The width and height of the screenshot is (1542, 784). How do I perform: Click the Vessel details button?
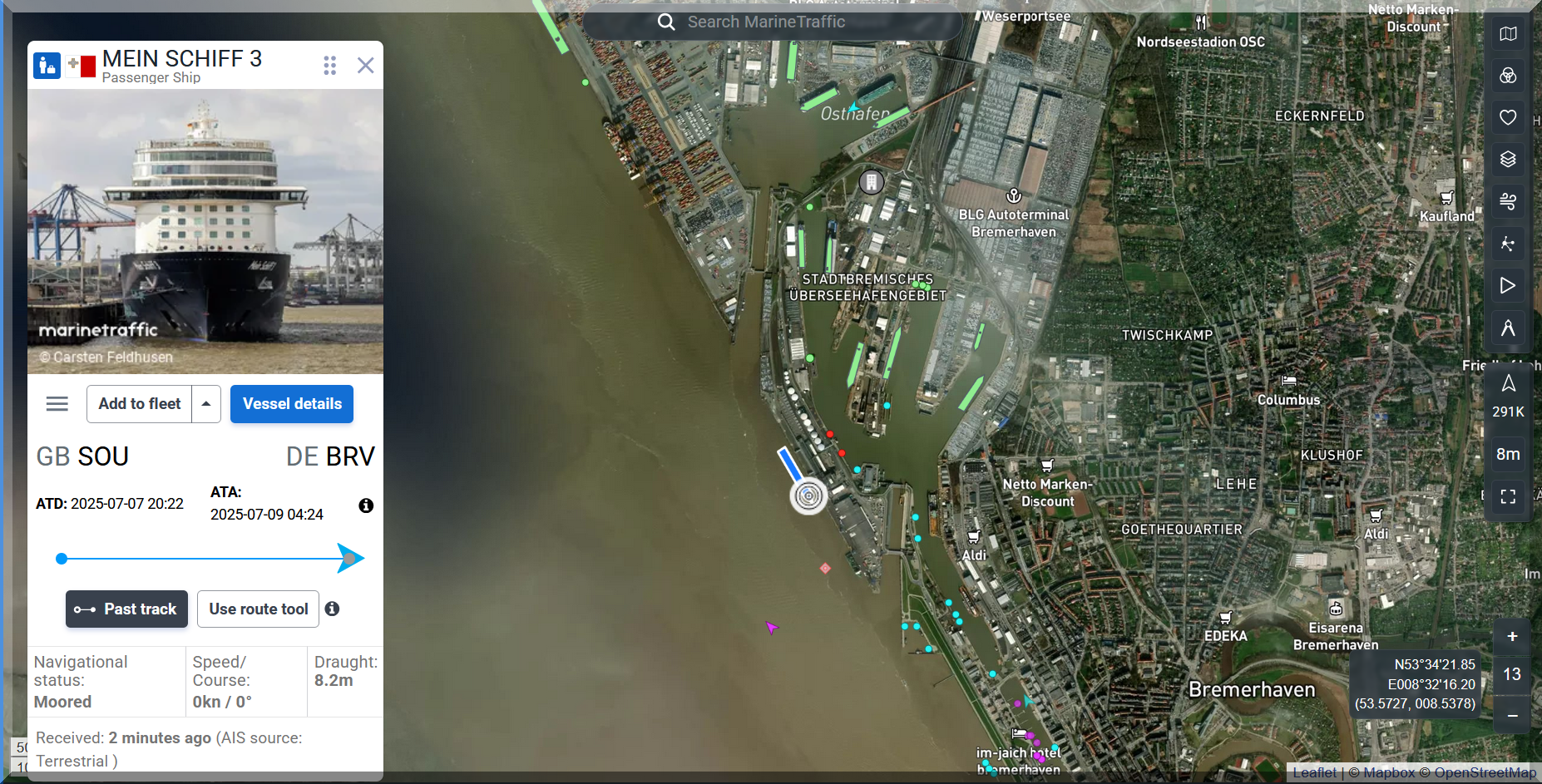pyautogui.click(x=291, y=404)
